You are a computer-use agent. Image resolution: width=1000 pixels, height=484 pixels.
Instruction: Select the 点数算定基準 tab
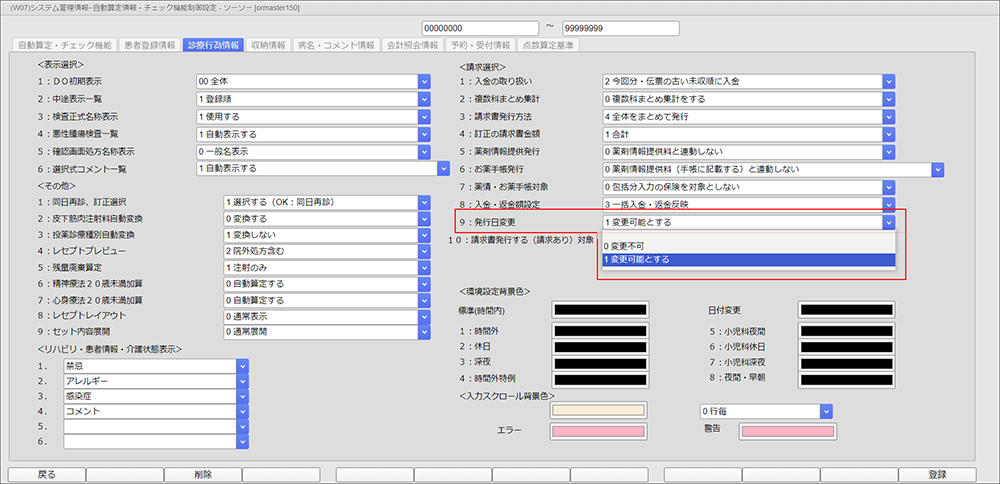click(544, 45)
